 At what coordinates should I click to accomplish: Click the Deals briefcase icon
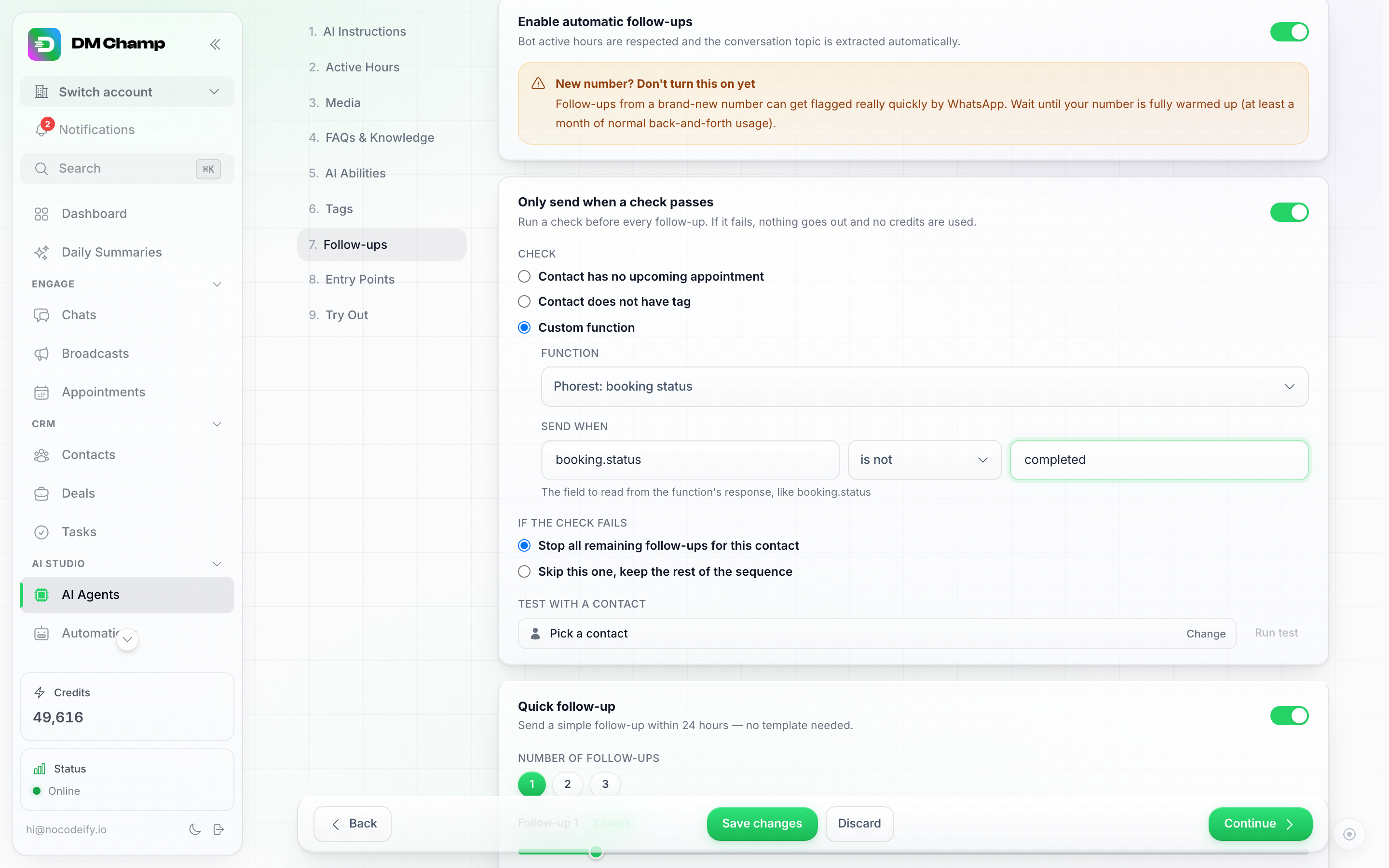pos(41,493)
